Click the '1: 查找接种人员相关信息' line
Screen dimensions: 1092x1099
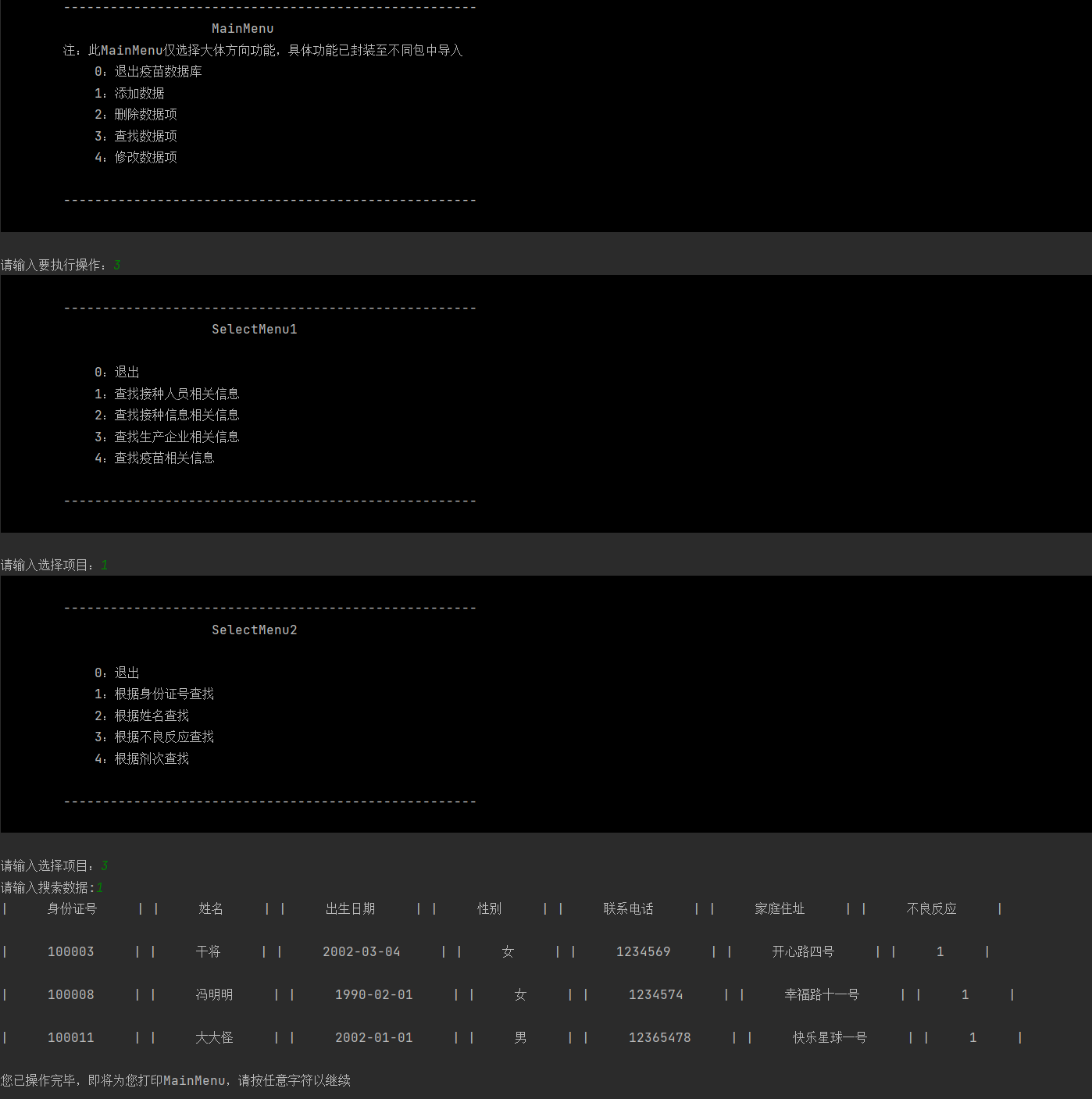pos(167,394)
